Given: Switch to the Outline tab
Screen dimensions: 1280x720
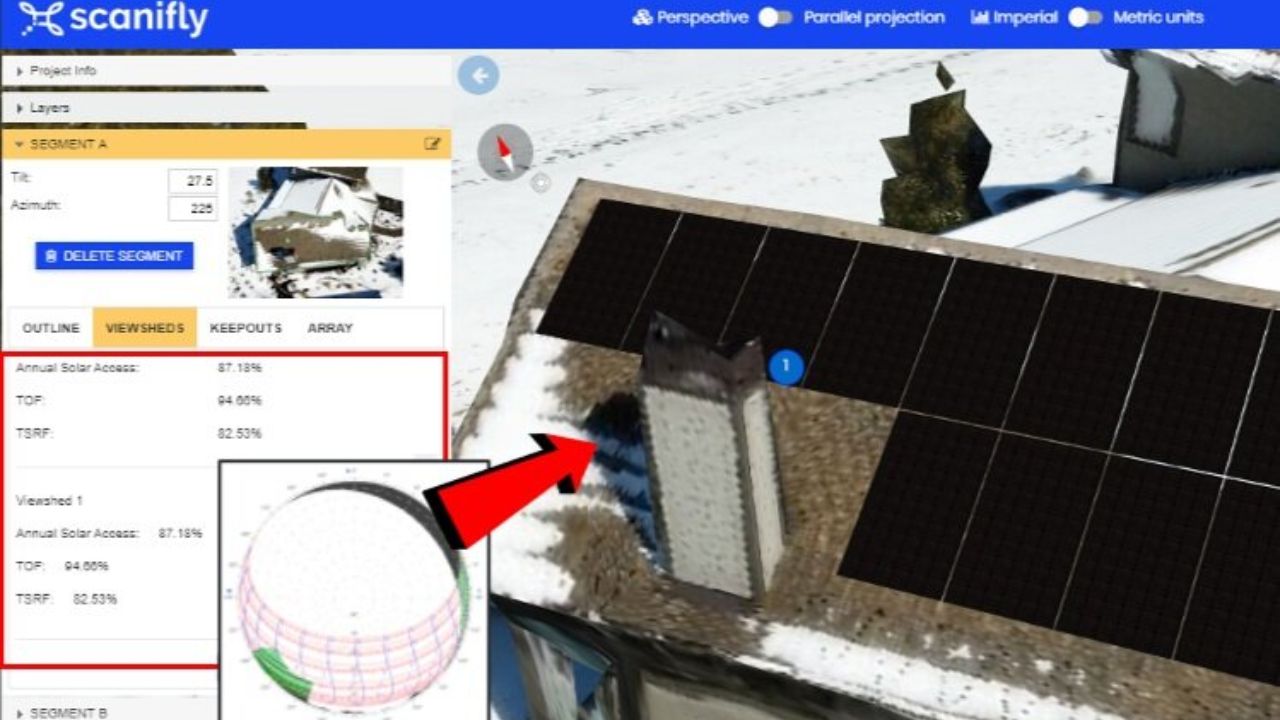Looking at the screenshot, I should point(51,328).
